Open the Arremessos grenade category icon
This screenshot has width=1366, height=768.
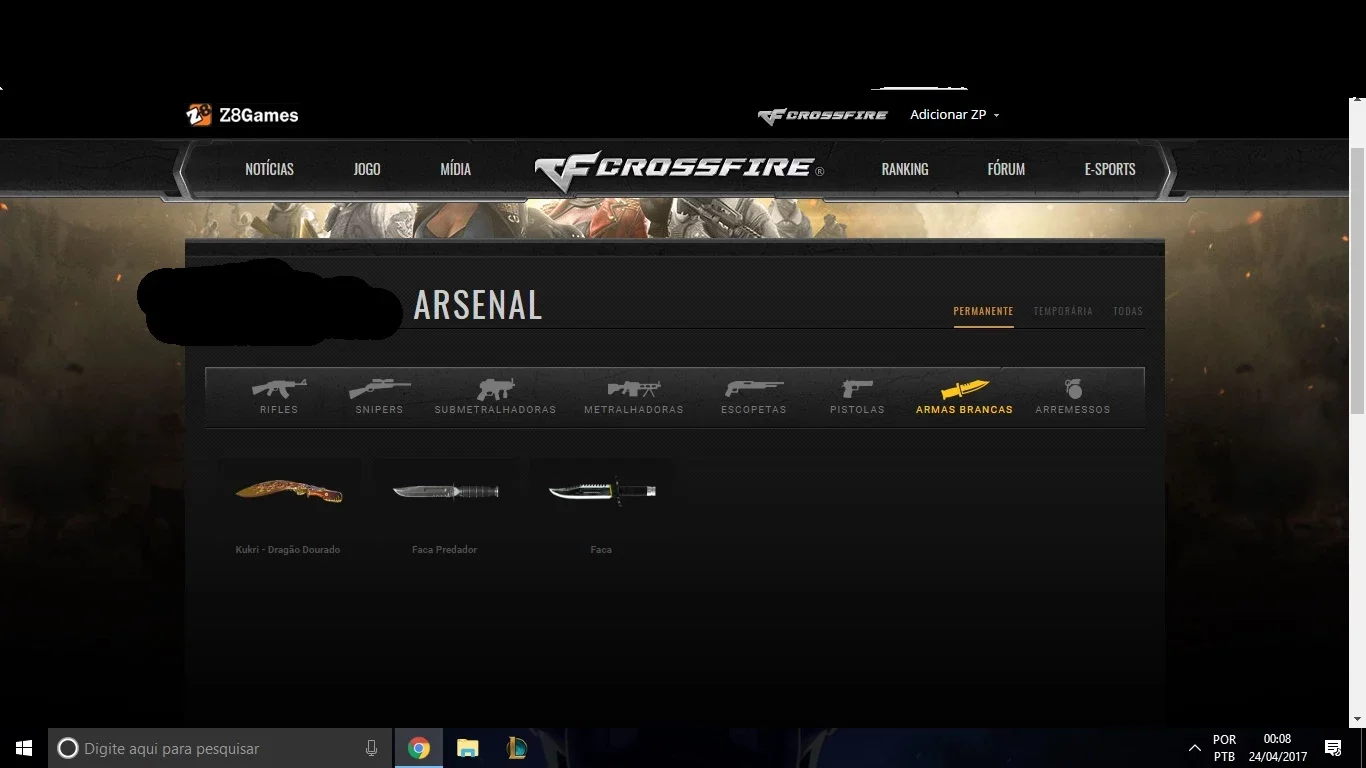click(1073, 388)
